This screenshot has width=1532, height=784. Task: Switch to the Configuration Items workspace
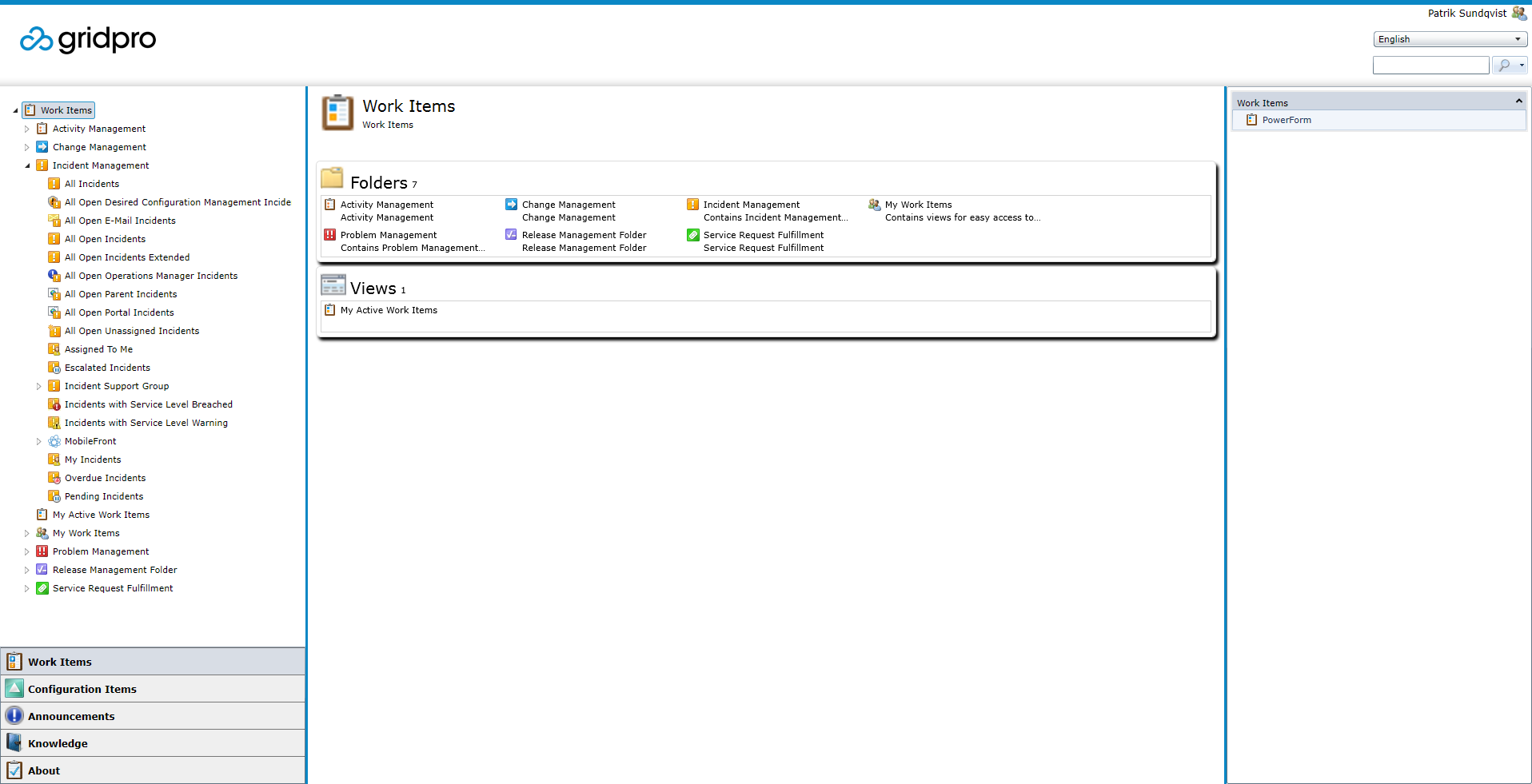coord(153,689)
